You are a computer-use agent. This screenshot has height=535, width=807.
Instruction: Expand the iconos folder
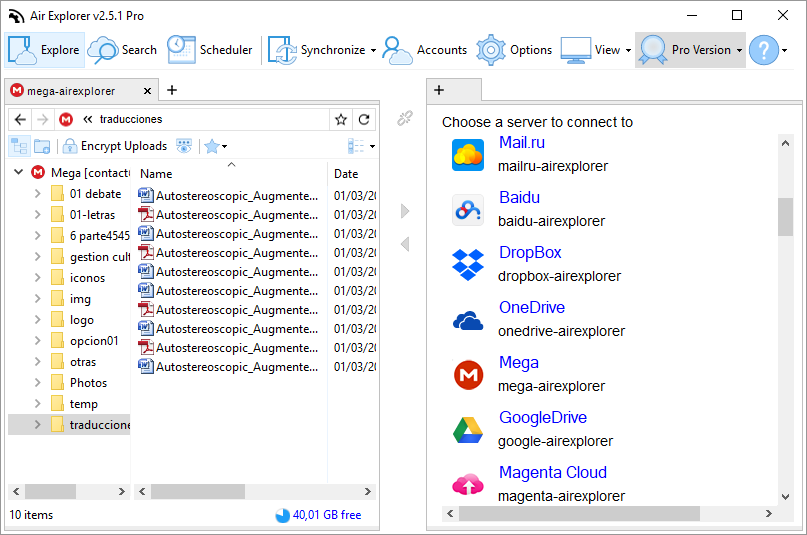[38, 278]
